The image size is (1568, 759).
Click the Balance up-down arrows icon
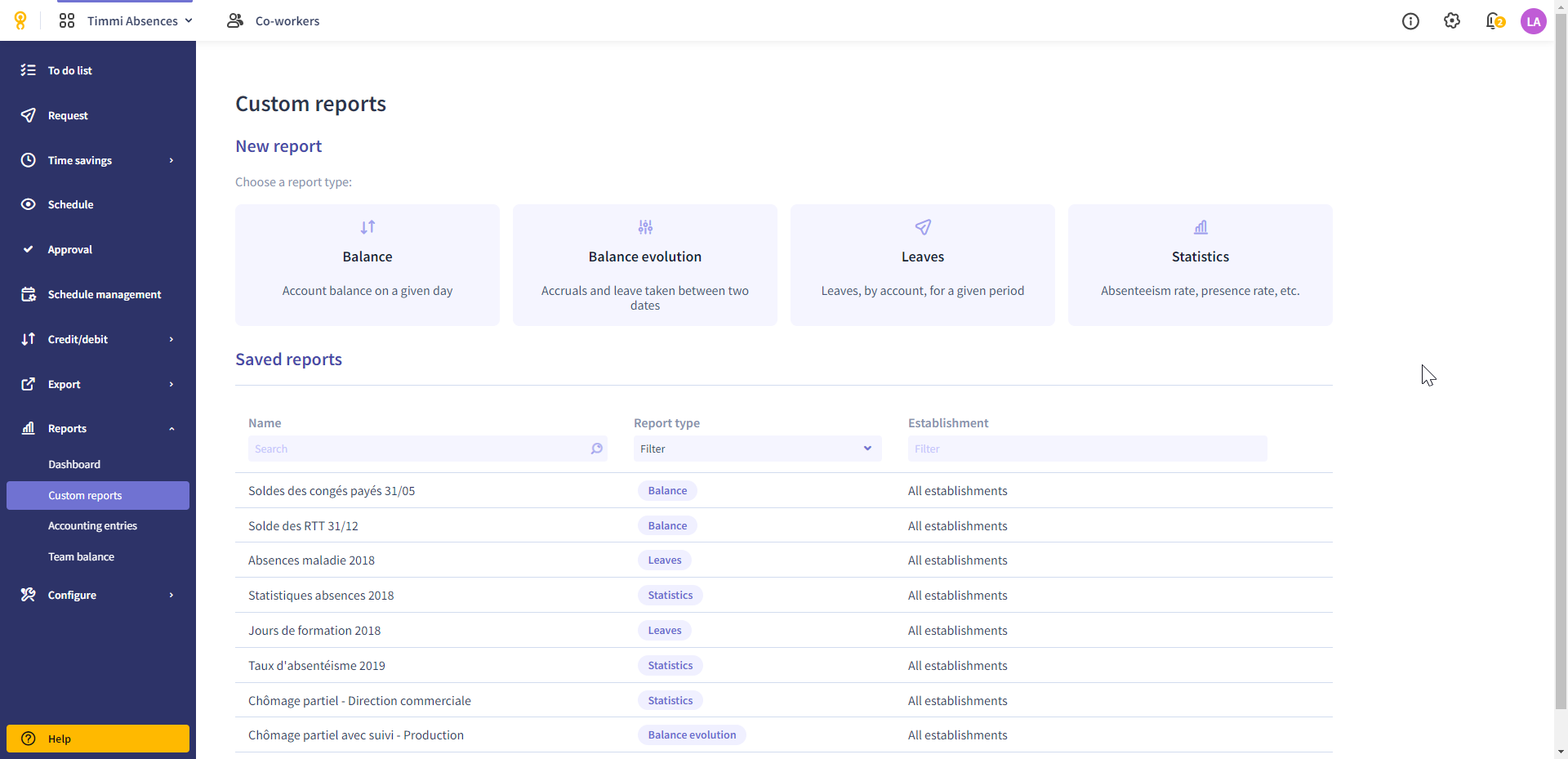click(x=367, y=227)
